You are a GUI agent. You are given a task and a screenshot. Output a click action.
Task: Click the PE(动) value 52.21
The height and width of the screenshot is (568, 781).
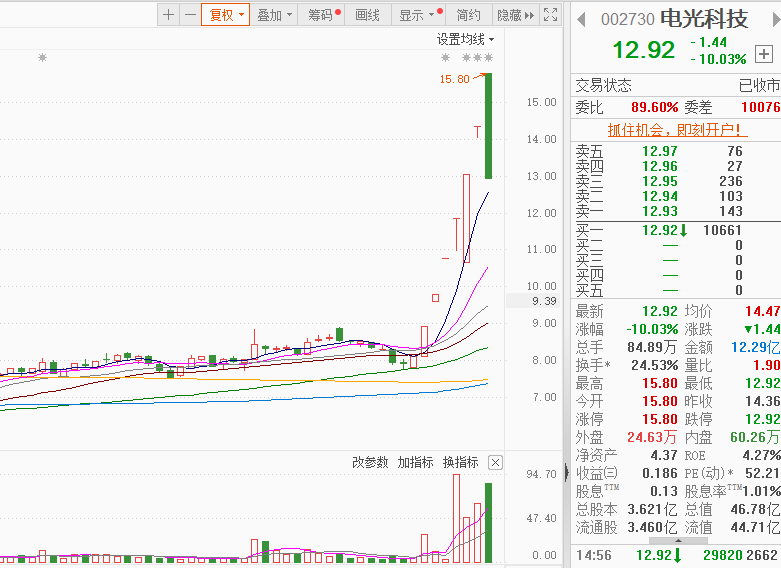[x=762, y=473]
